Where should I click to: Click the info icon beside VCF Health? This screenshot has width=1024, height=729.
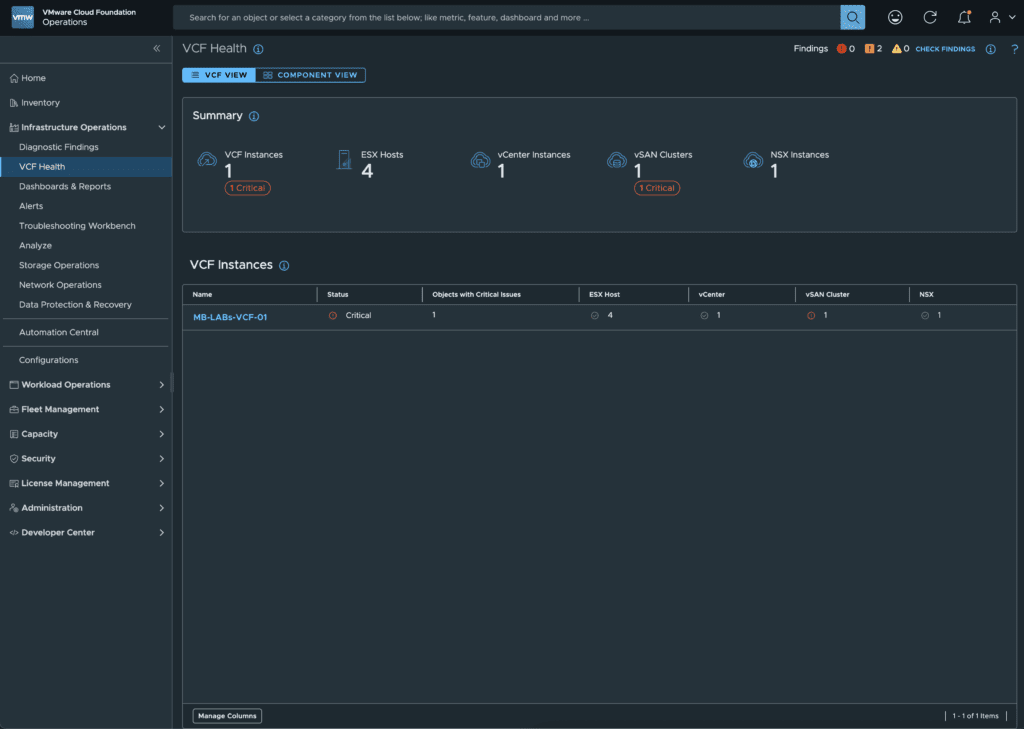258,49
